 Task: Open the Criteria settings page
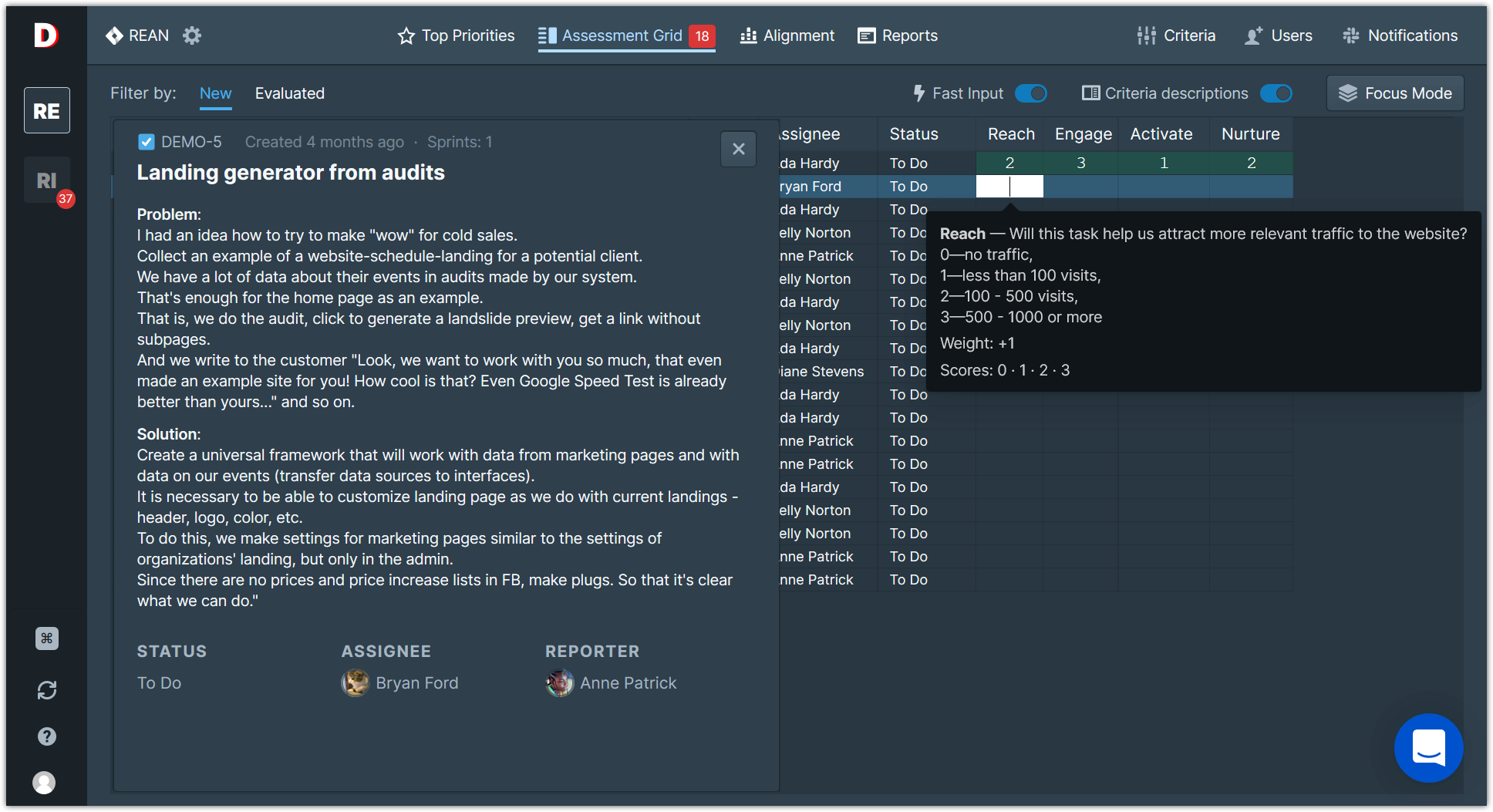(x=1176, y=35)
